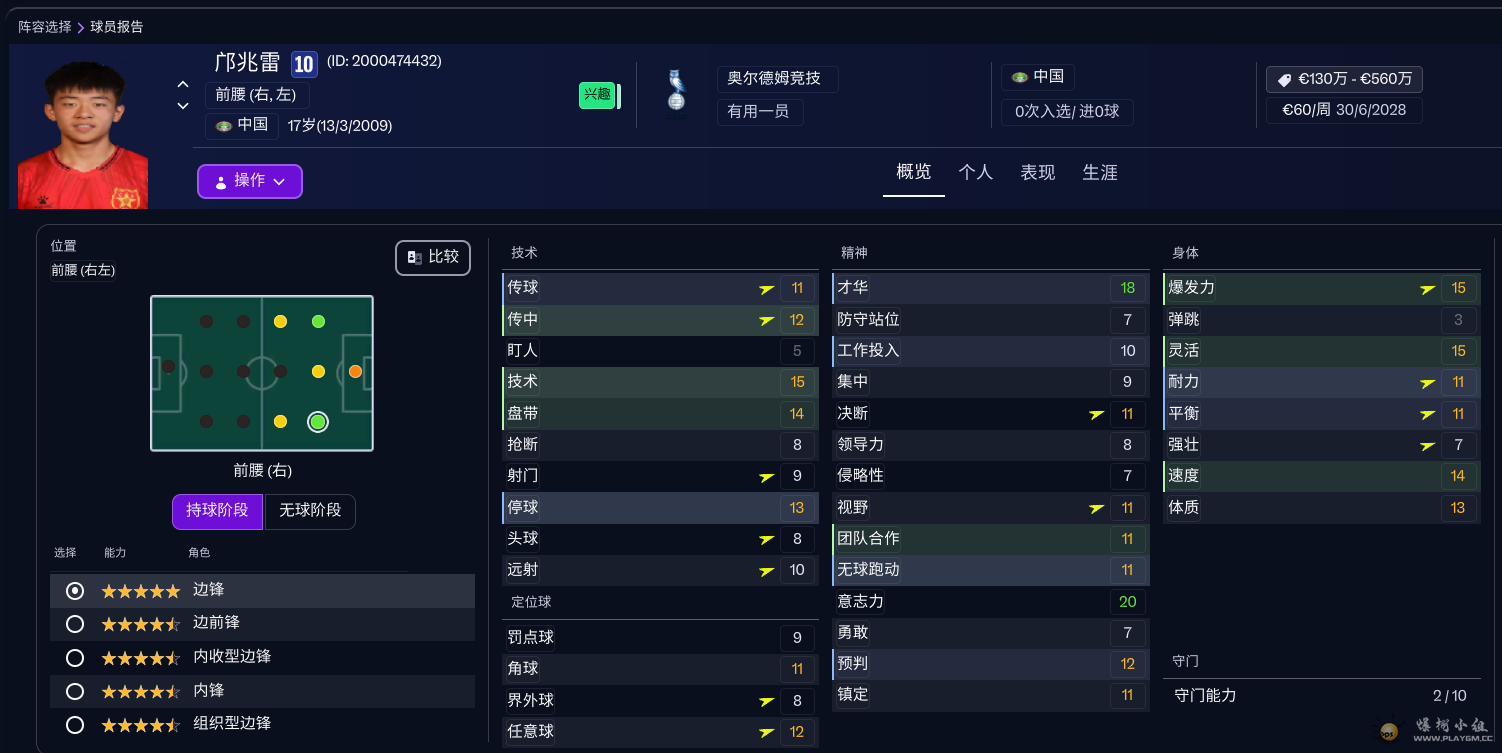Switch to the 个人 tab
Screen dimensions: 1502x753
[x=975, y=172]
